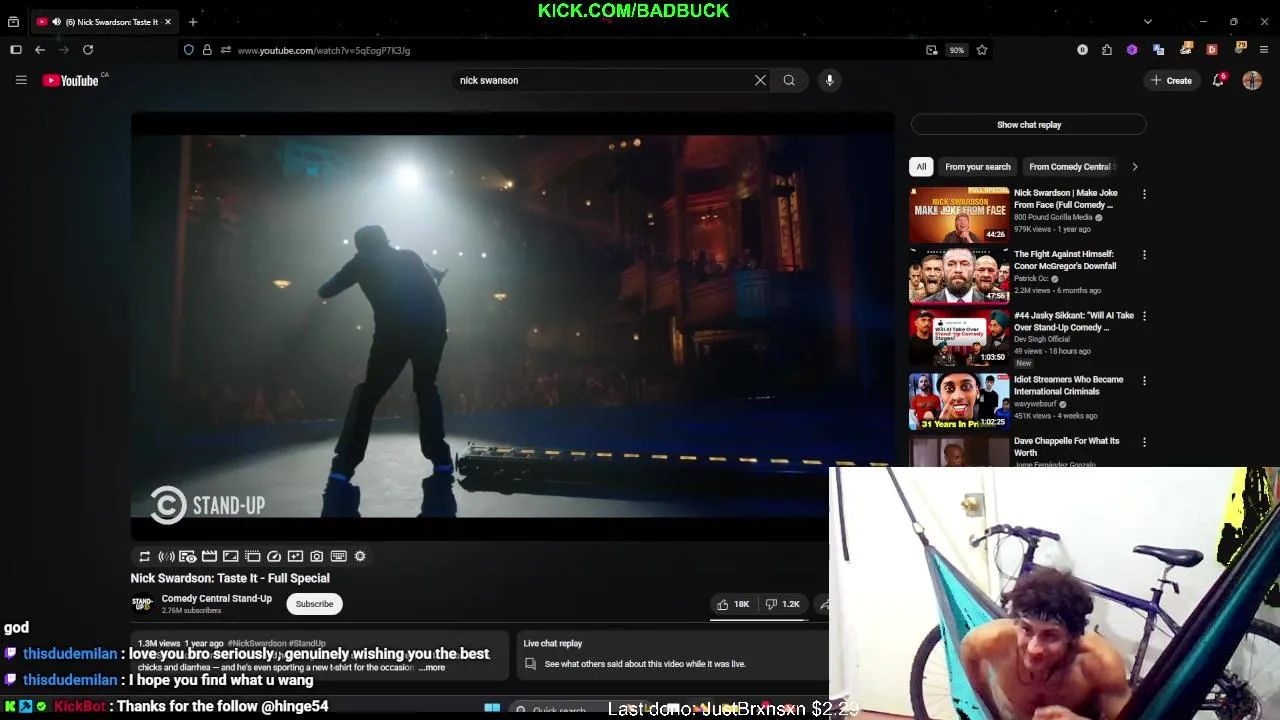Open the list all tabs chevron
This screenshot has height=720, width=1280.
[1147, 22]
